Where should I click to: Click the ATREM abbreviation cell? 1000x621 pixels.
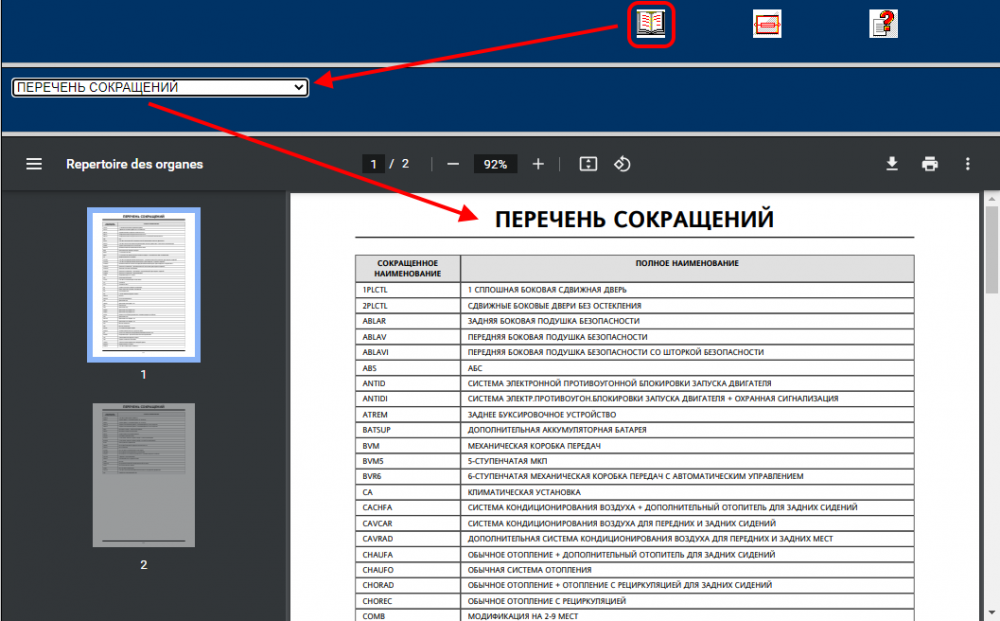[408, 414]
